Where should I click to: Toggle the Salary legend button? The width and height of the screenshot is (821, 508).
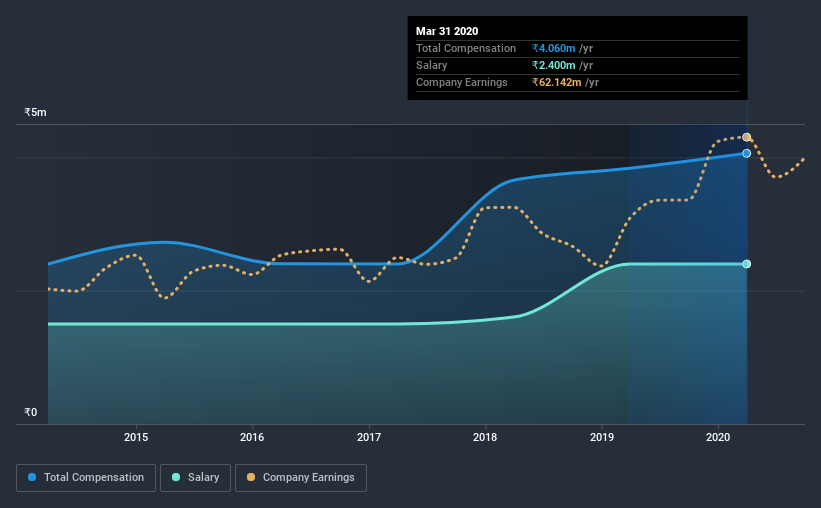[x=195, y=478]
